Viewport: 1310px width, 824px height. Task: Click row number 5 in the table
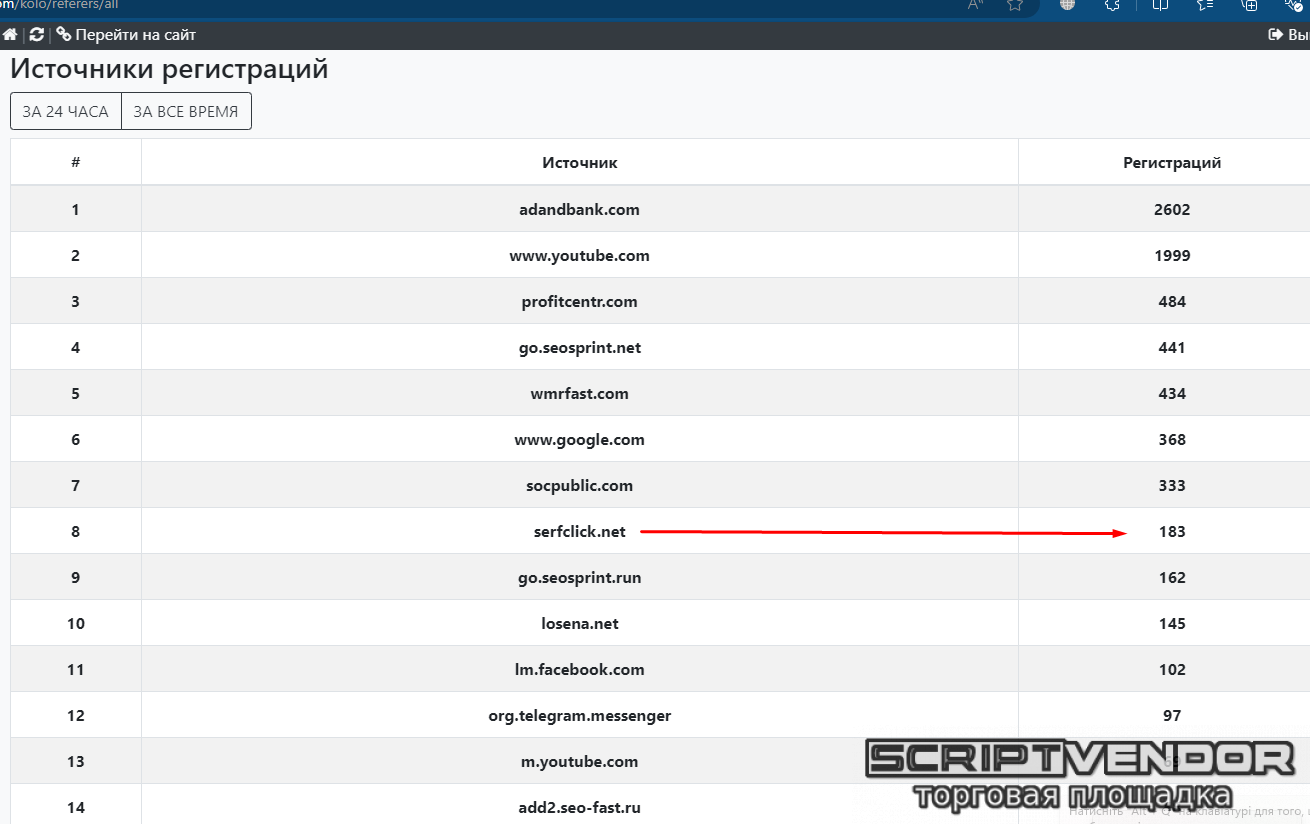click(x=76, y=394)
